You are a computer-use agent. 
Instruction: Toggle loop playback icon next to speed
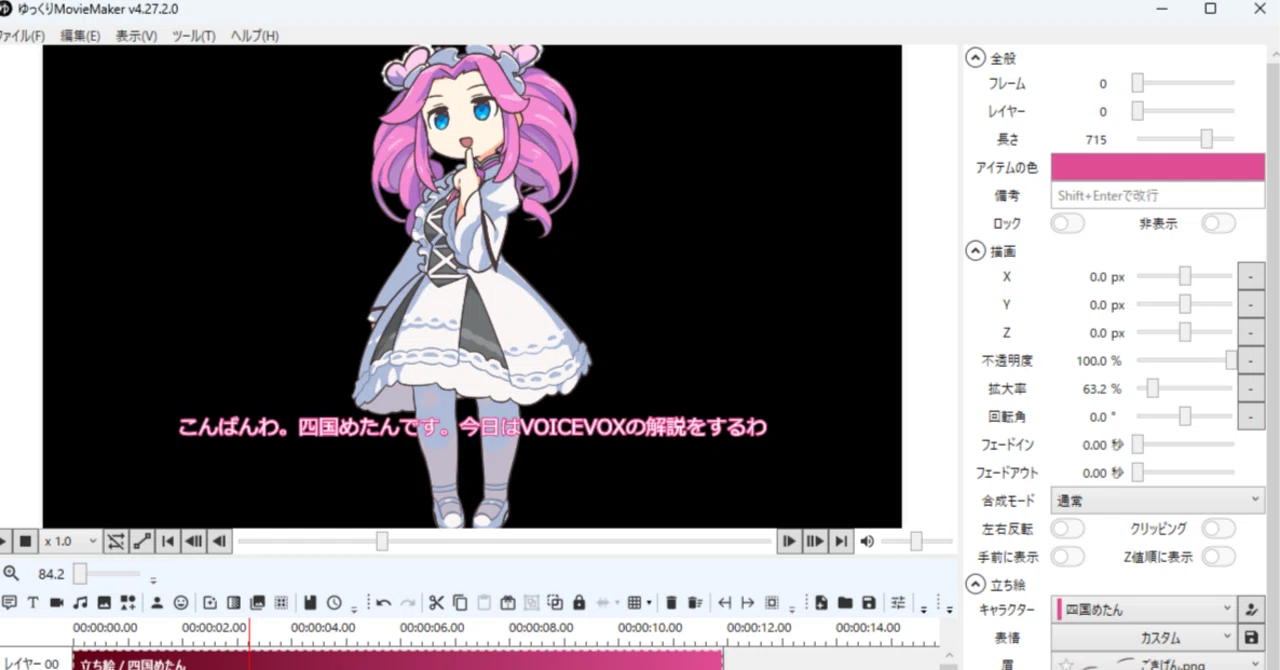(116, 541)
